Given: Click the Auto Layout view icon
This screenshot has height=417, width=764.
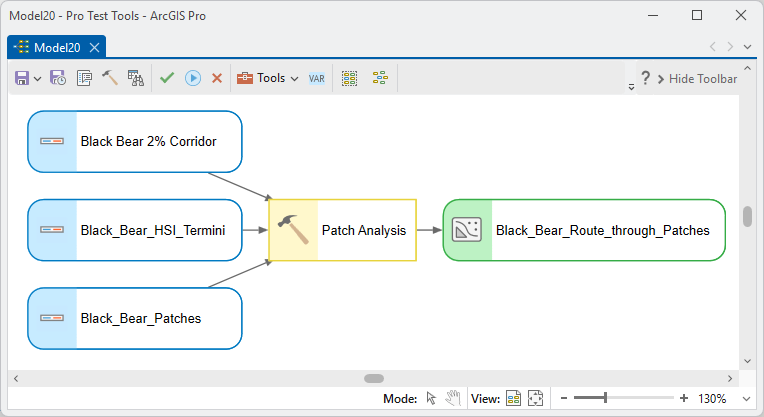Looking at the screenshot, I should click(514, 398).
